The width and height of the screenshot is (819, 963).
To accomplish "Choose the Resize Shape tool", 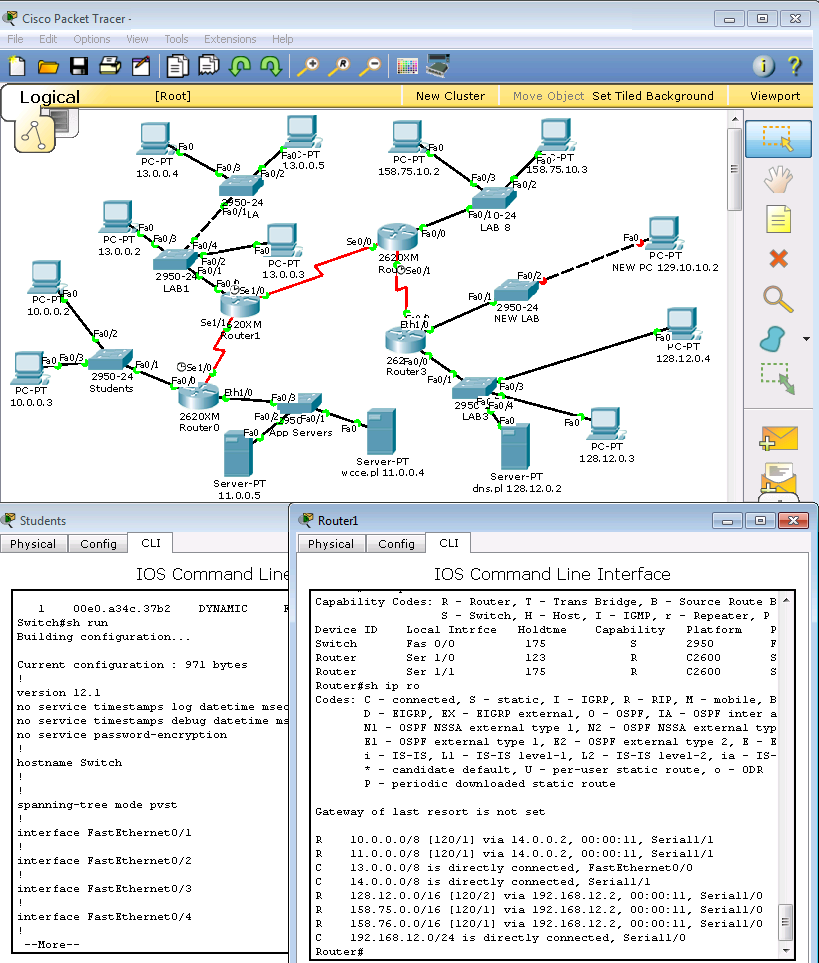I will (x=778, y=378).
